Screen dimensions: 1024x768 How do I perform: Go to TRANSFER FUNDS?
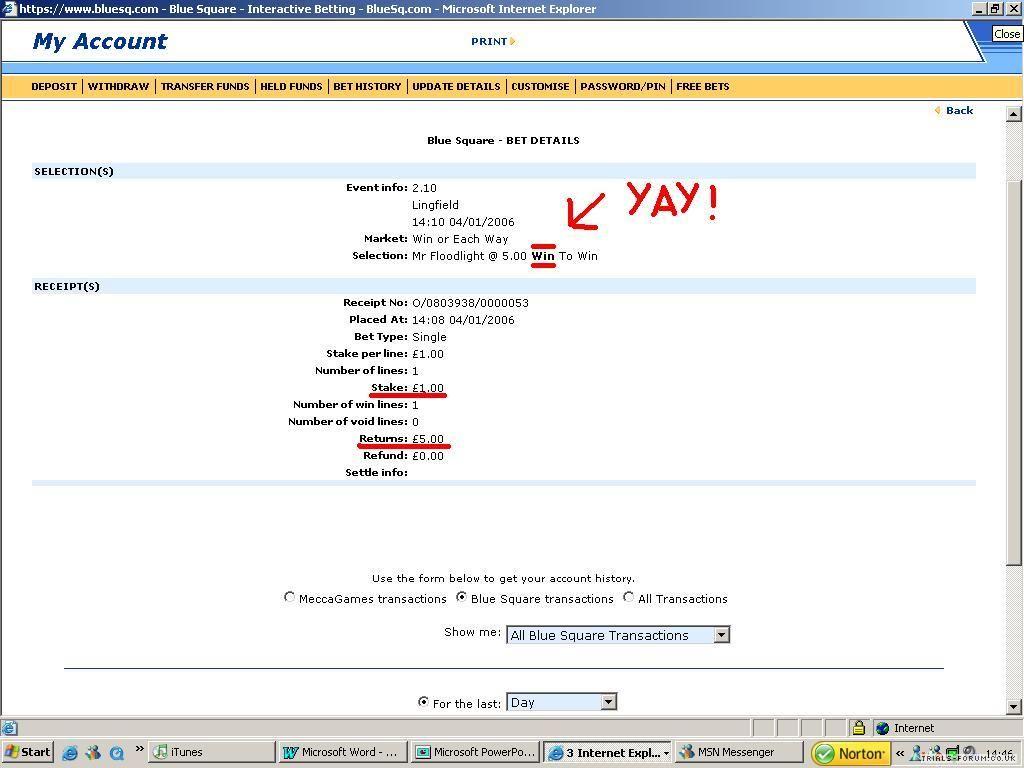pos(205,86)
